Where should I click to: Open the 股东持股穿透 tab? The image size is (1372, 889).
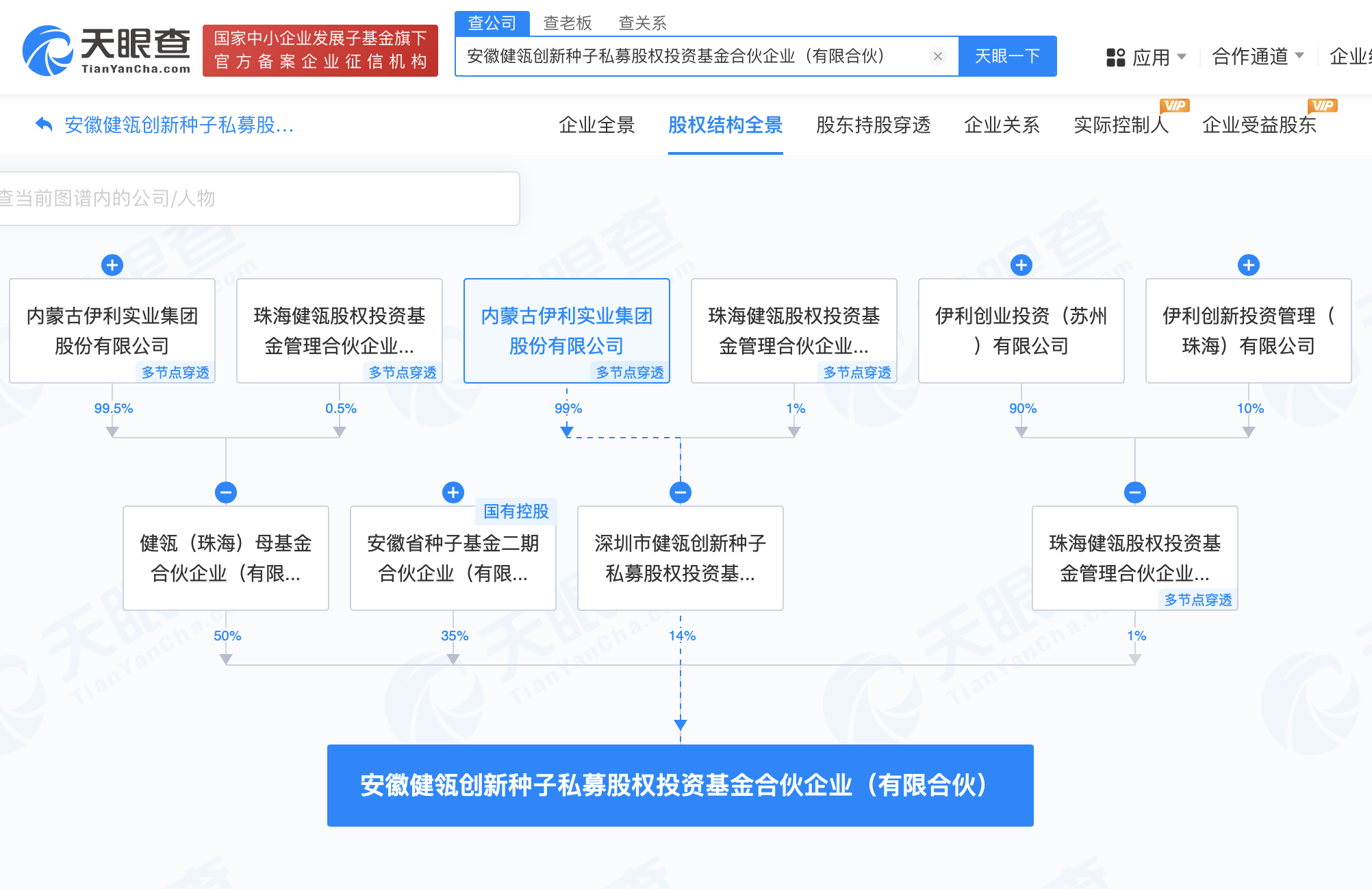tap(874, 125)
